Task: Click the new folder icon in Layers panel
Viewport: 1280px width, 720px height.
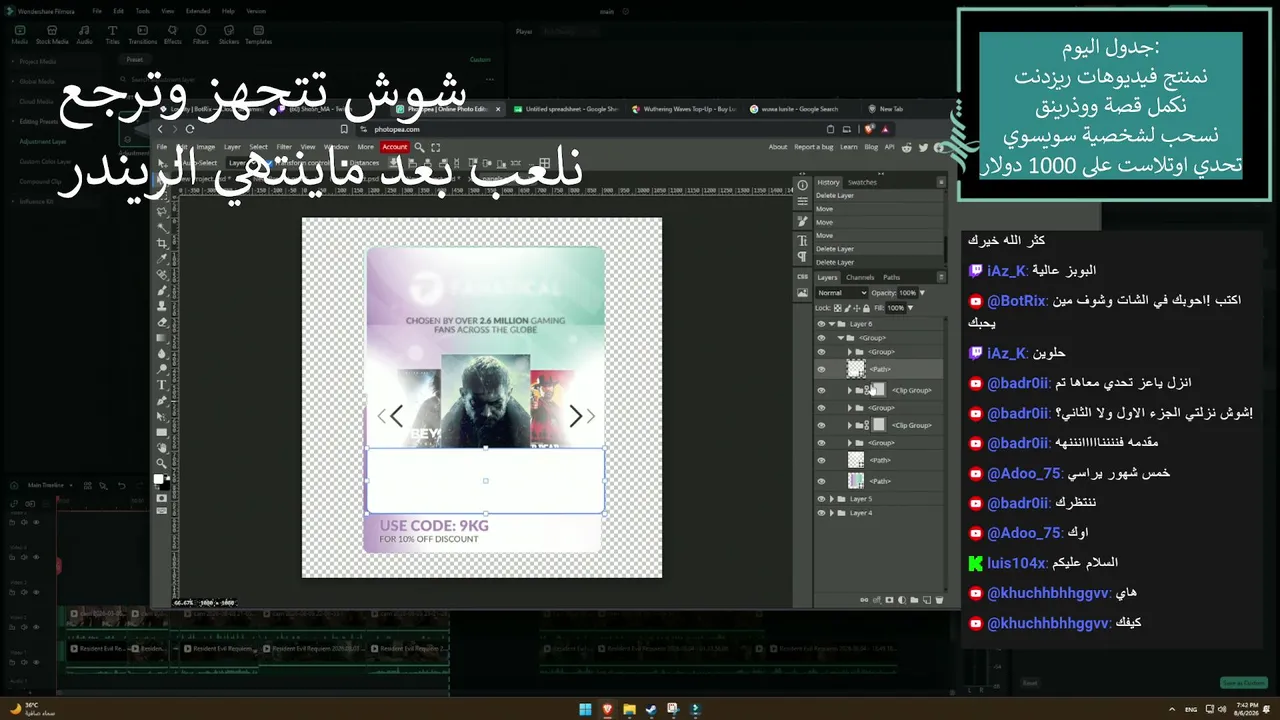Action: tap(914, 600)
